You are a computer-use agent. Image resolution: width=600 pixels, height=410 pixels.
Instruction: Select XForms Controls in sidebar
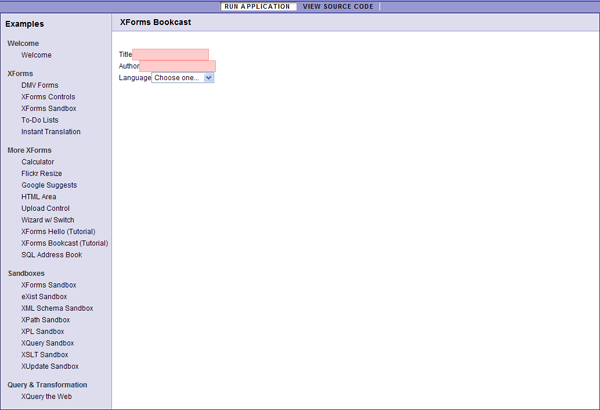pyautogui.click(x=48, y=97)
